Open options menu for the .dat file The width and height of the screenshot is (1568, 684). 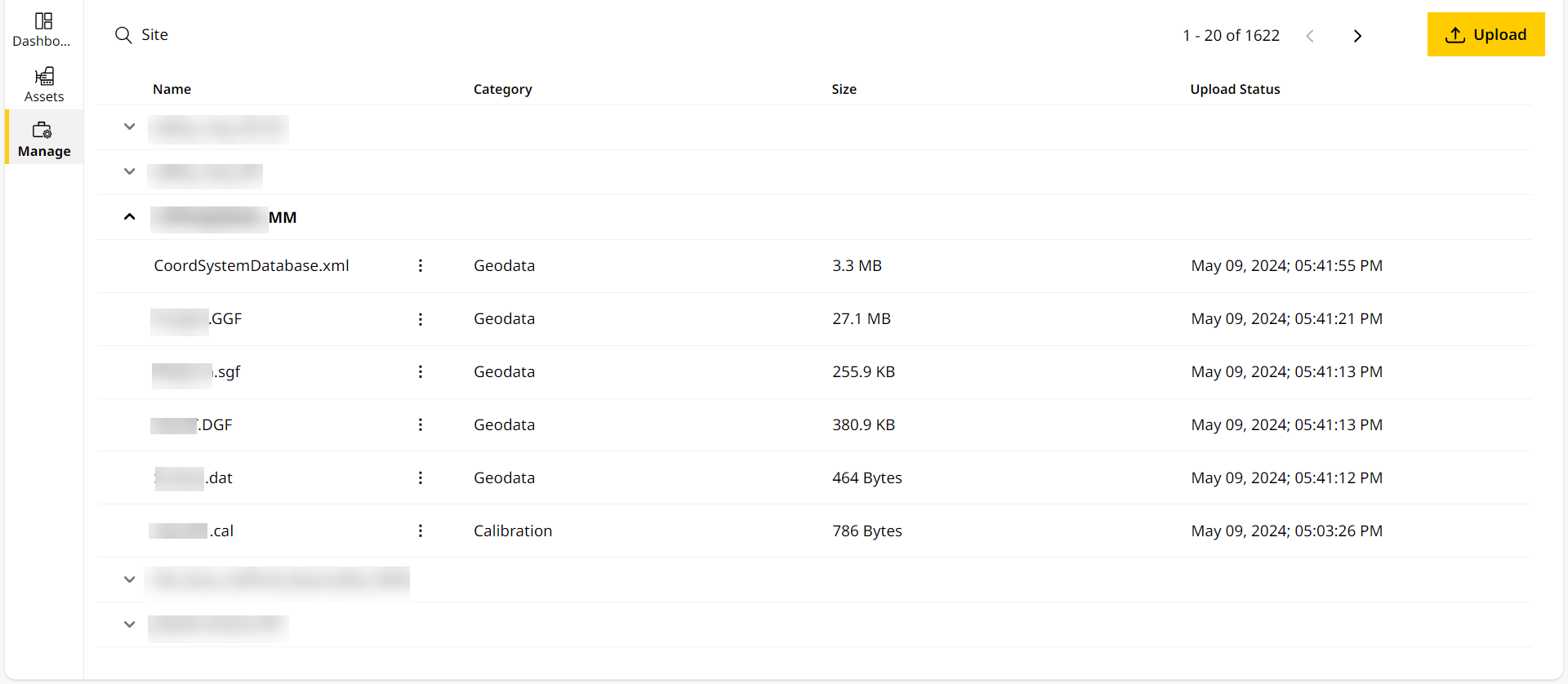421,477
